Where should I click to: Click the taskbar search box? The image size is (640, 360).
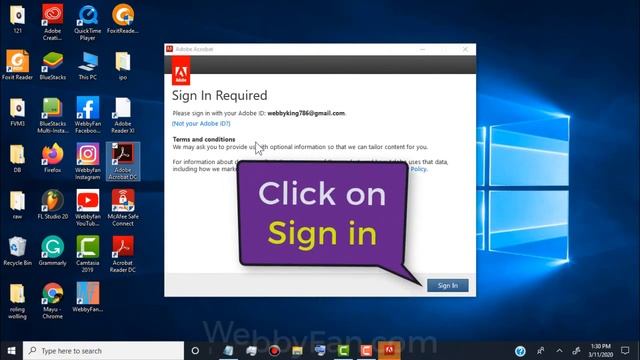pyautogui.click(x=103, y=351)
